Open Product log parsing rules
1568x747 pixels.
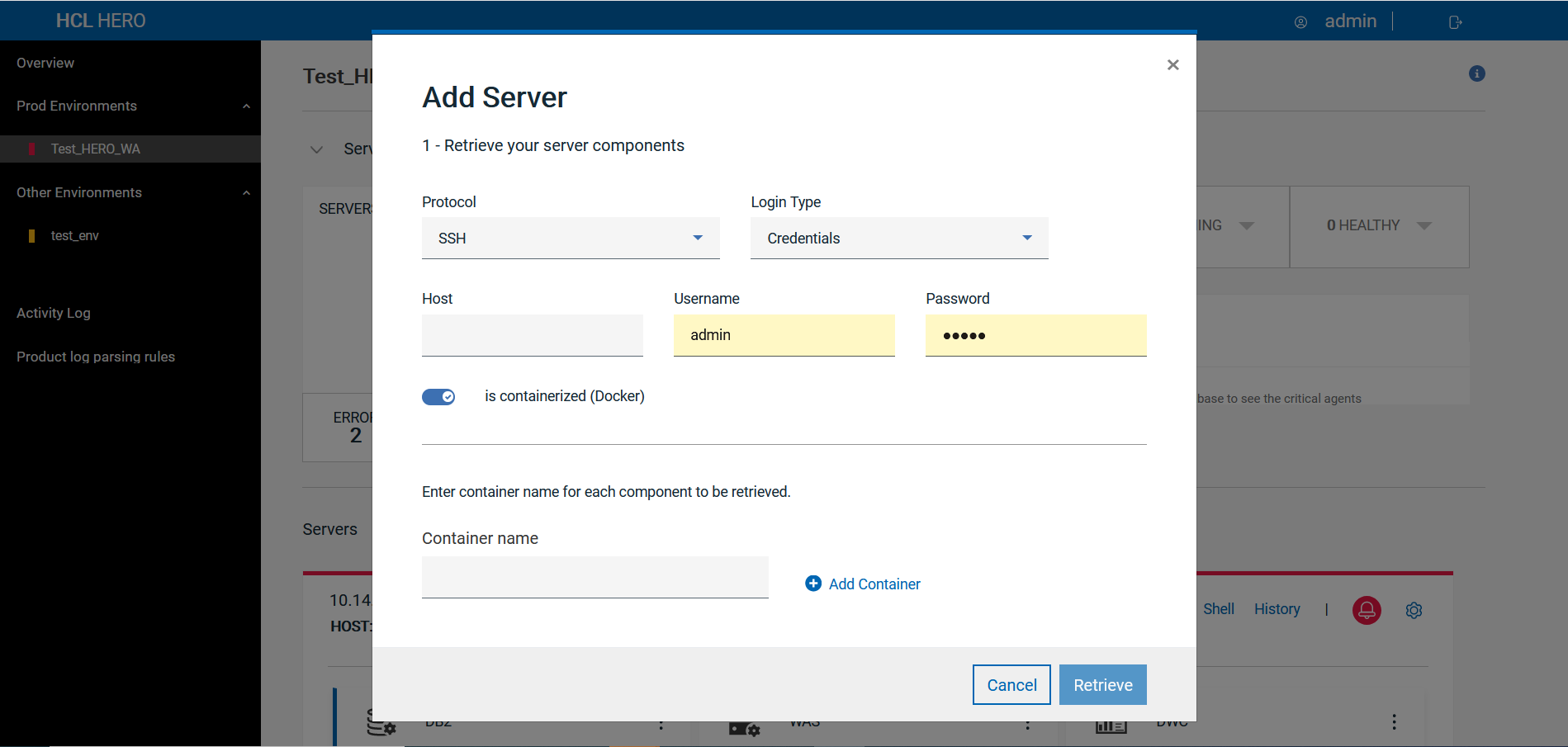point(96,357)
